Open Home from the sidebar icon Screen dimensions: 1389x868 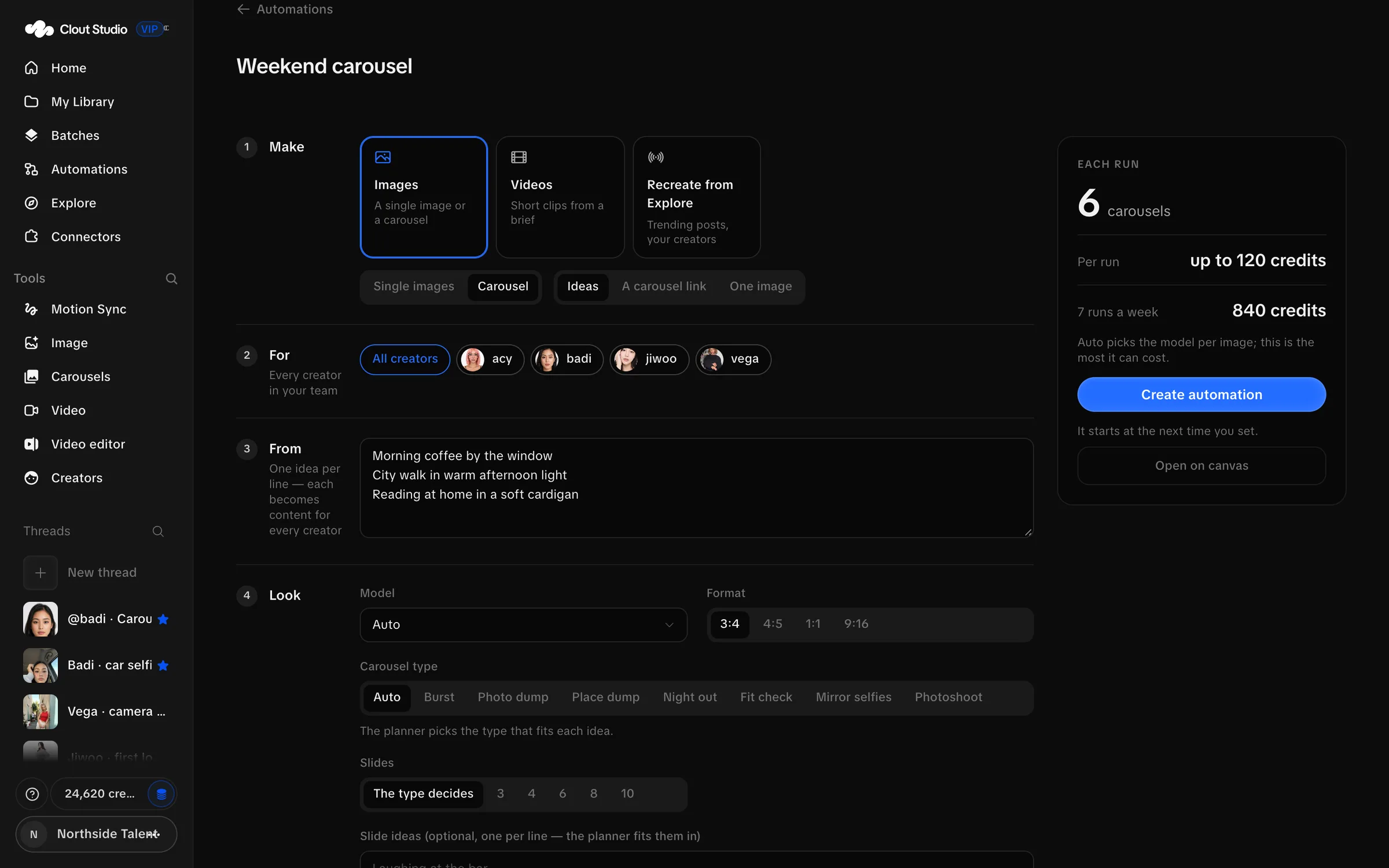[31, 68]
